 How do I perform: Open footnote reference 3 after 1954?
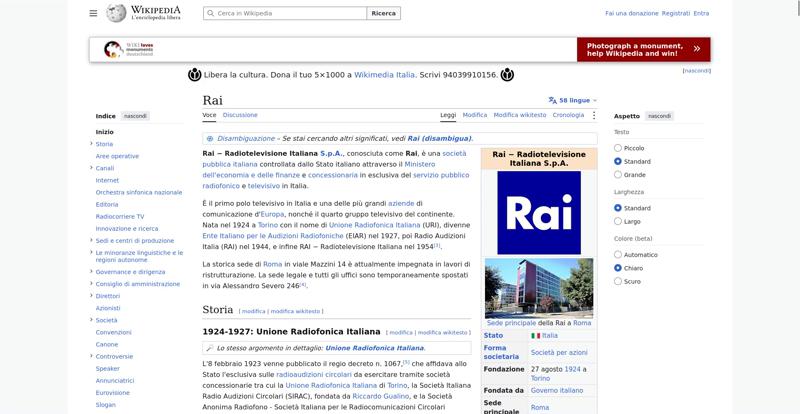(x=437, y=246)
